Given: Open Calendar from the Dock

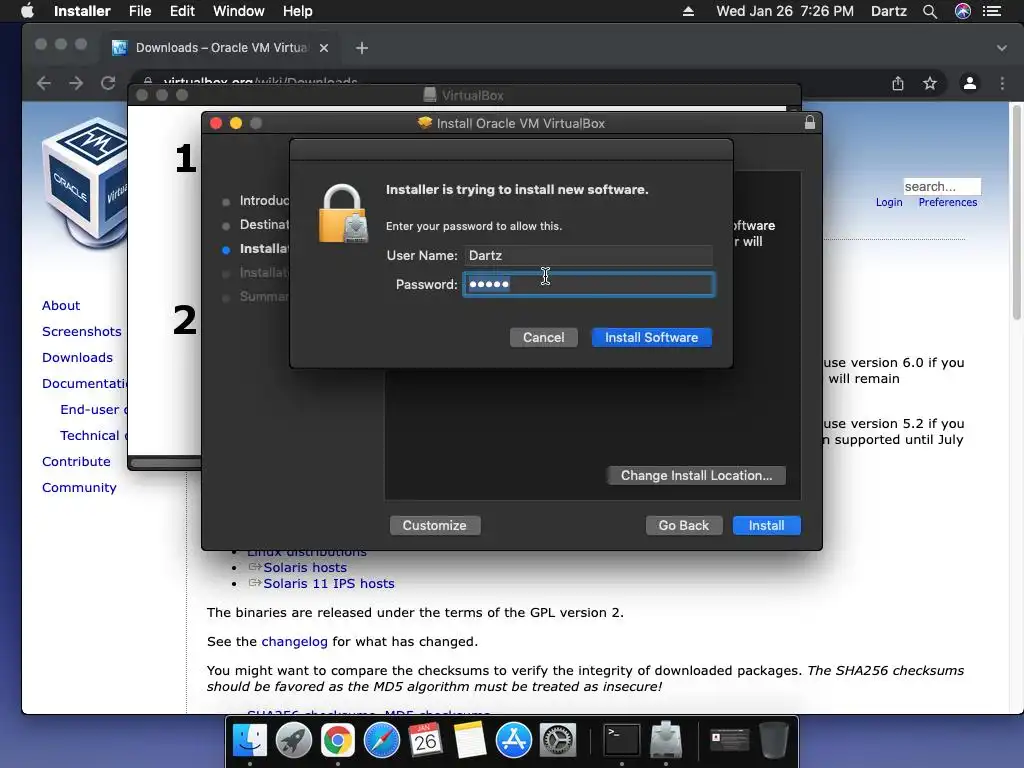Looking at the screenshot, I should tap(425, 741).
